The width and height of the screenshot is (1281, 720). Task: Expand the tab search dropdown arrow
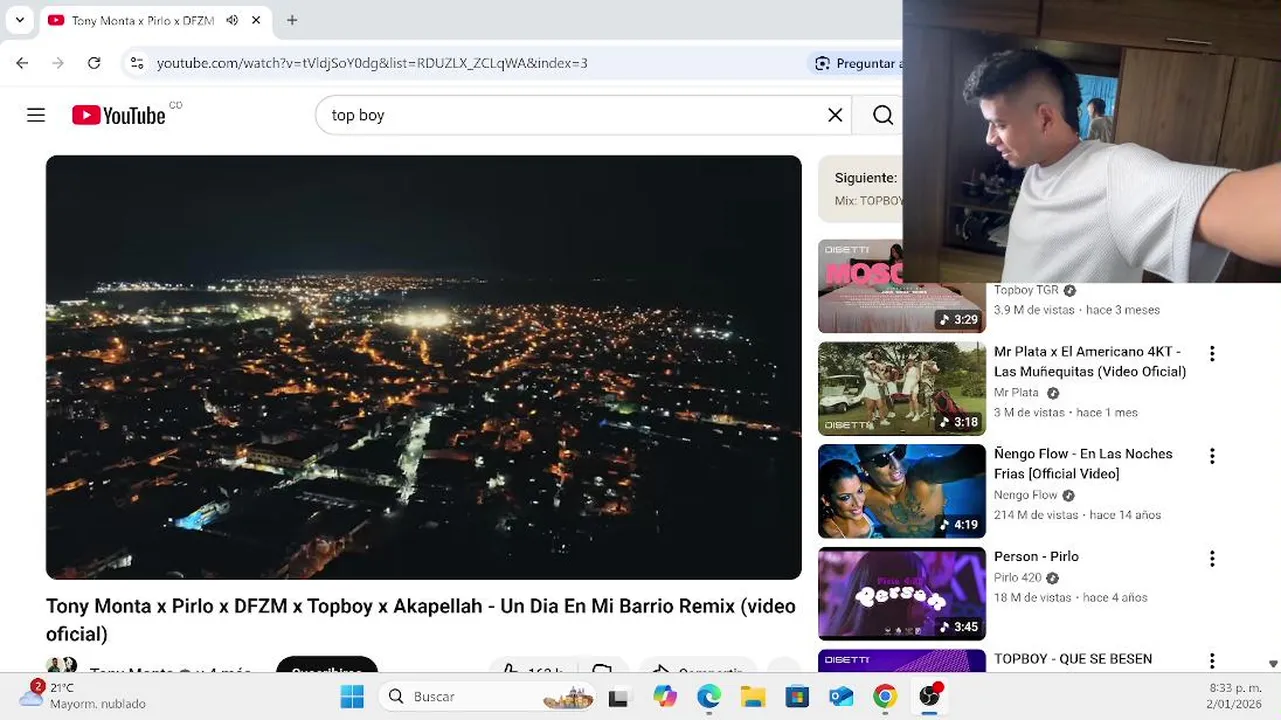pos(19,20)
